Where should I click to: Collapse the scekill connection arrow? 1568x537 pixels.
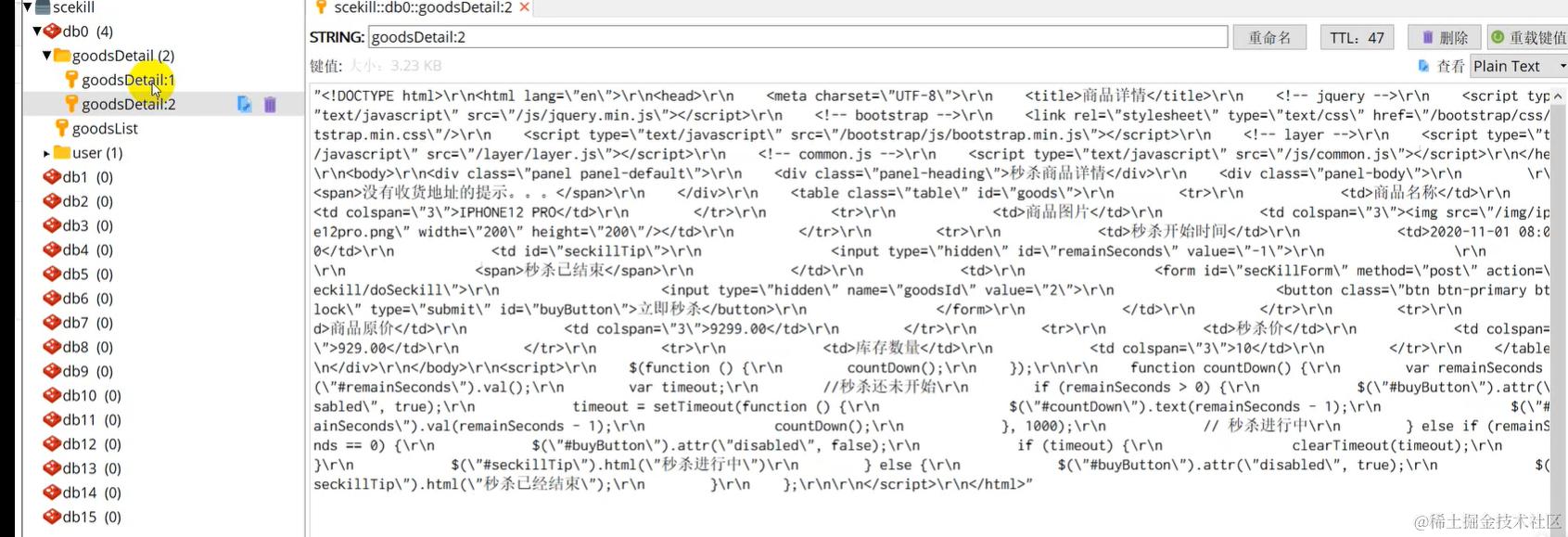point(28,7)
